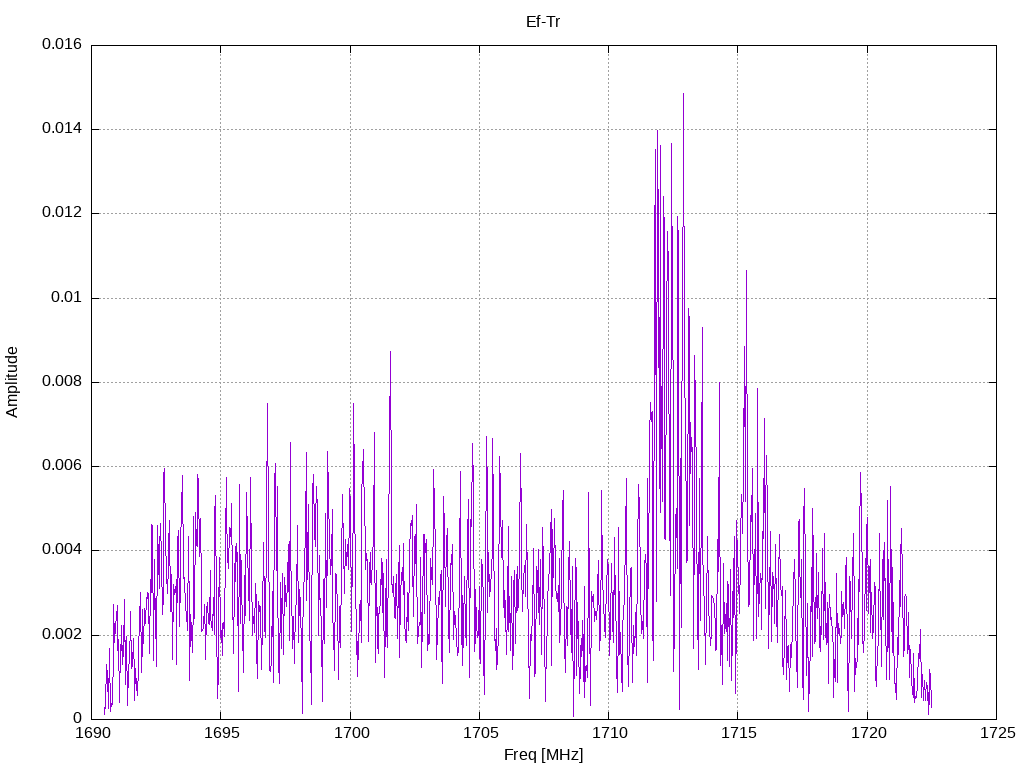Image resolution: width=1024 pixels, height=768 pixels.
Task: Click the tallest peak near 1713 MHz
Action: (683, 94)
